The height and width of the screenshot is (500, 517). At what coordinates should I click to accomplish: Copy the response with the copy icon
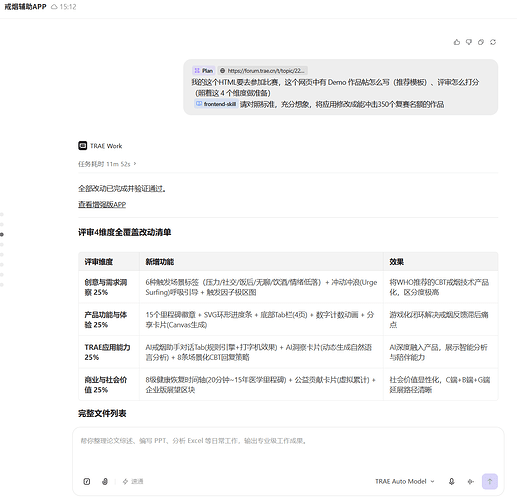(481, 42)
